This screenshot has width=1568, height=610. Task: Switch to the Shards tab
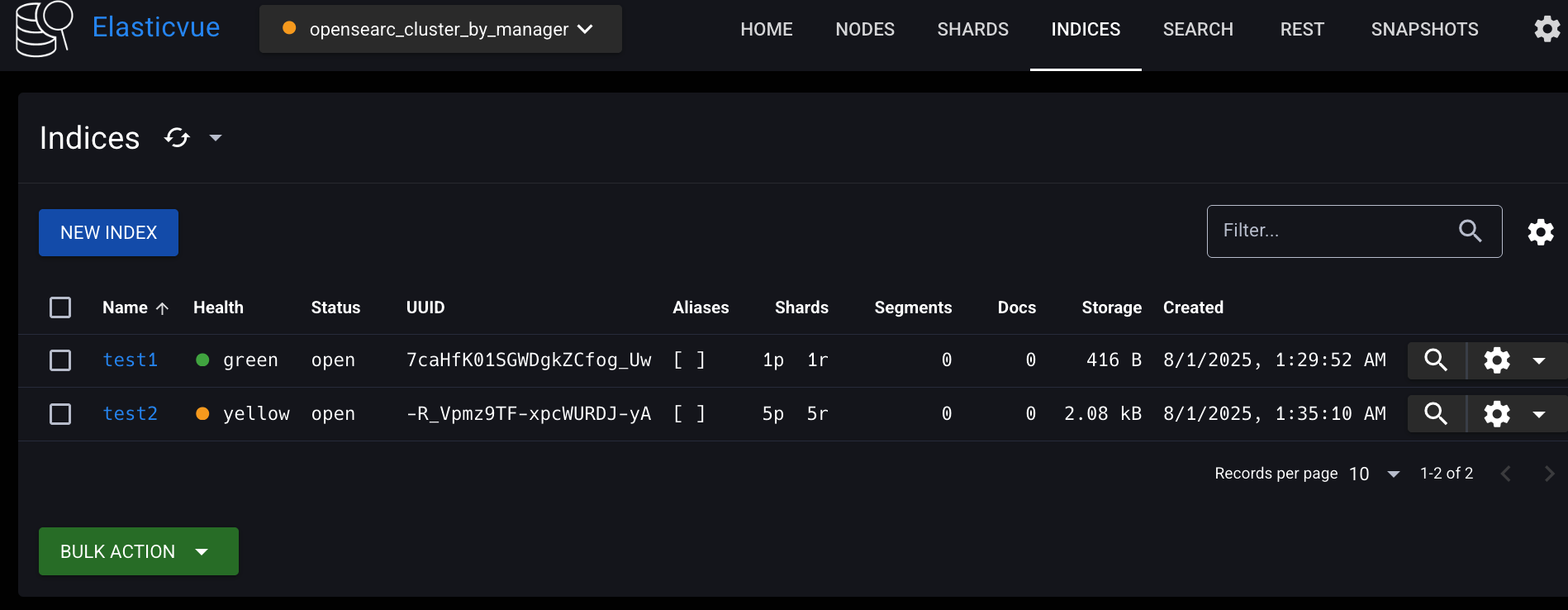(x=972, y=30)
